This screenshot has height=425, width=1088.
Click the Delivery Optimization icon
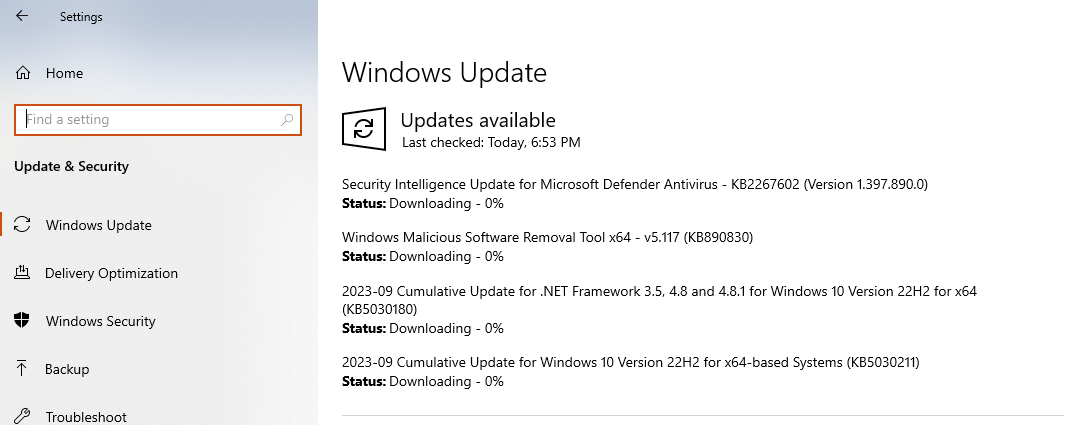[22, 272]
